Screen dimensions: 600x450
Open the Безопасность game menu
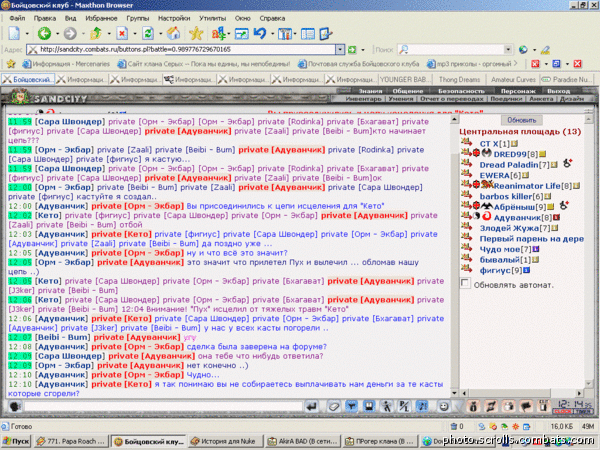click(461, 91)
